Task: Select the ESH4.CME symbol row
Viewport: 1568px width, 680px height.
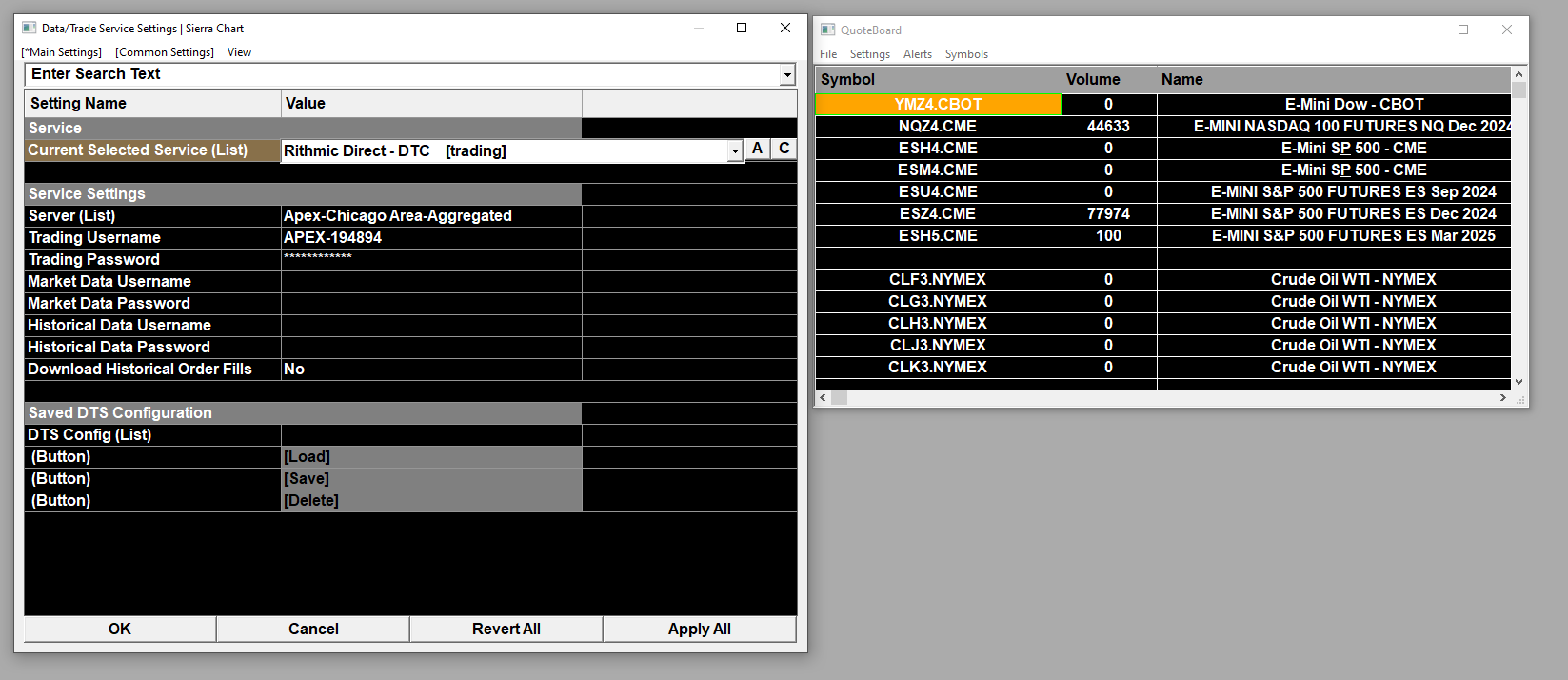Action: tap(939, 149)
